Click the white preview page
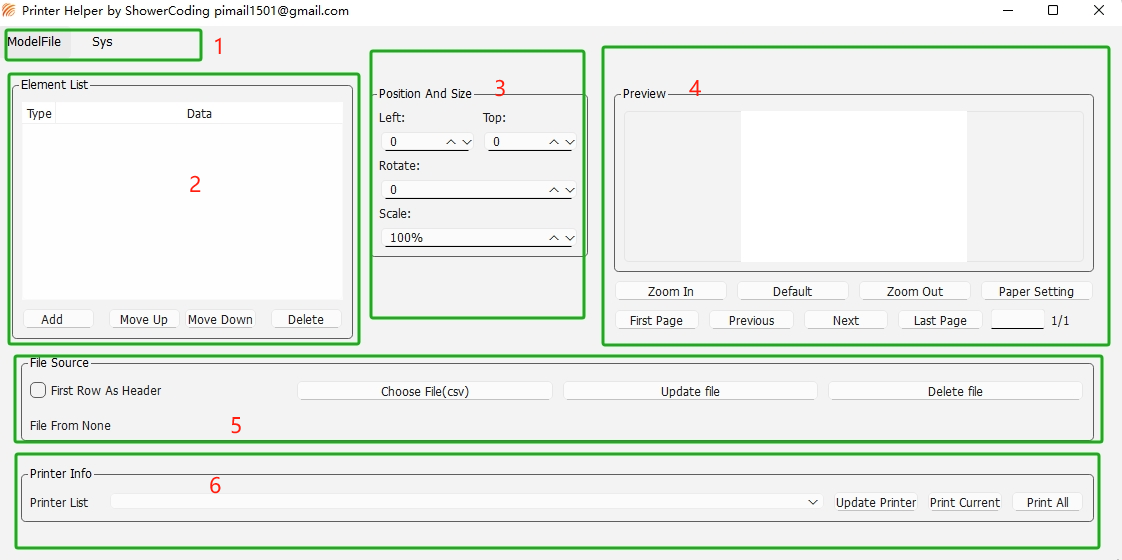This screenshot has height=560, width=1122. click(854, 187)
